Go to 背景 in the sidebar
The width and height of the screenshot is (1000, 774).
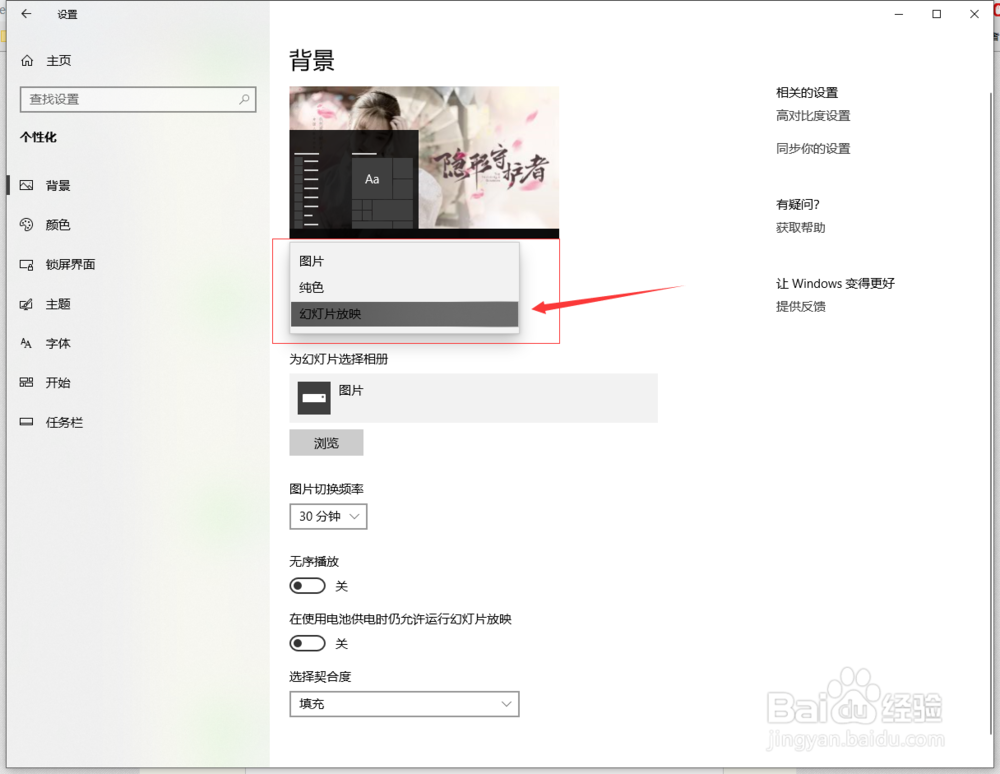[x=58, y=186]
